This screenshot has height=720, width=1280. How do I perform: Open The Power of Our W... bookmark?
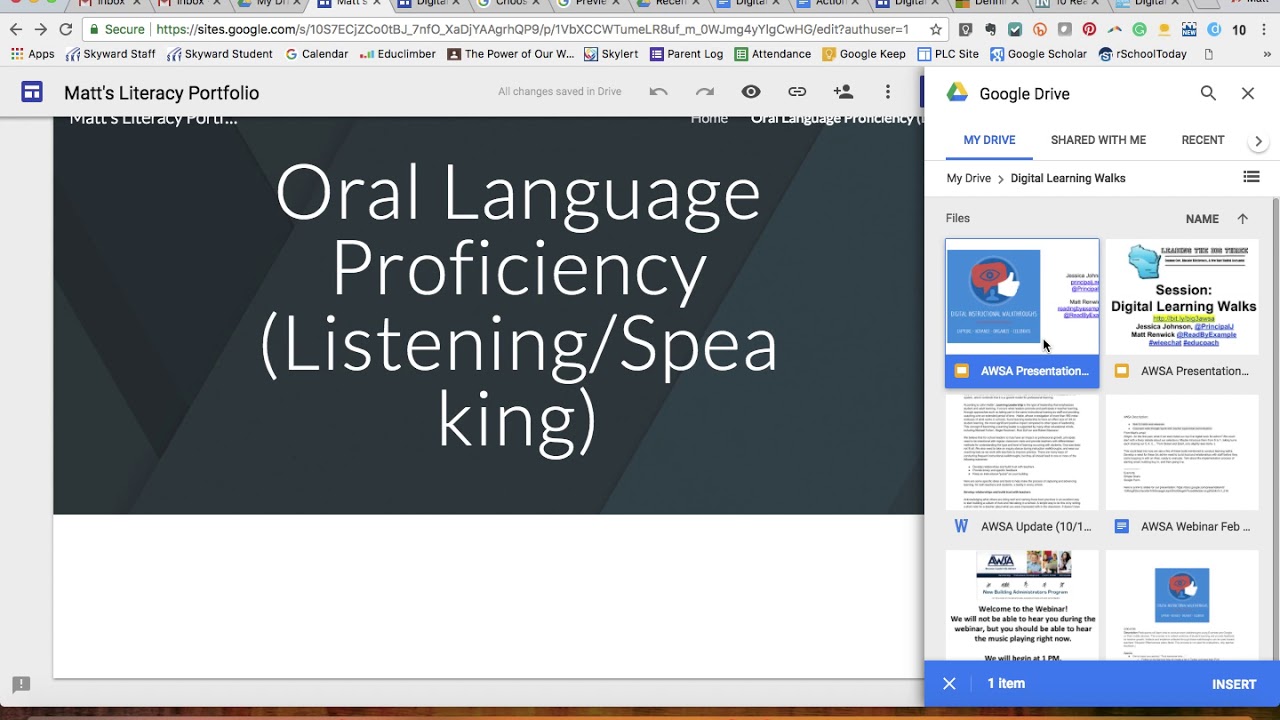[x=510, y=54]
